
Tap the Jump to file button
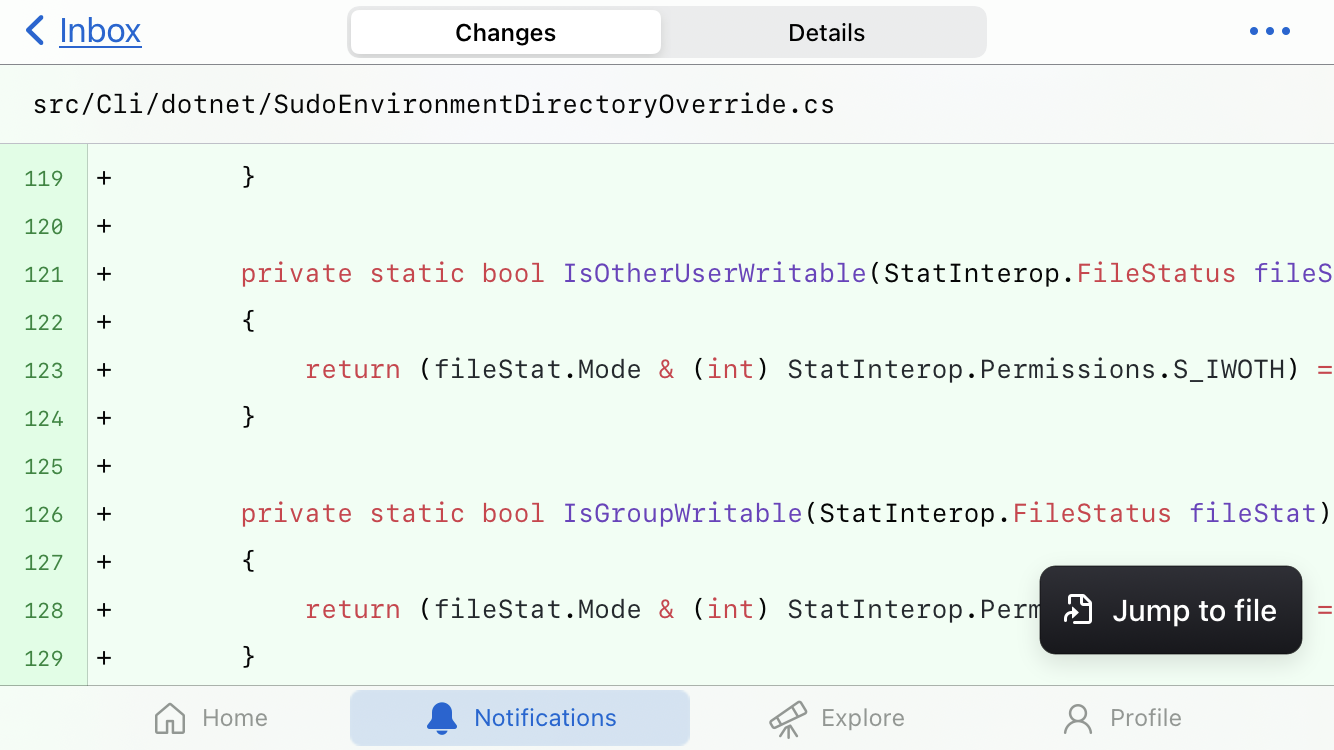(1170, 610)
